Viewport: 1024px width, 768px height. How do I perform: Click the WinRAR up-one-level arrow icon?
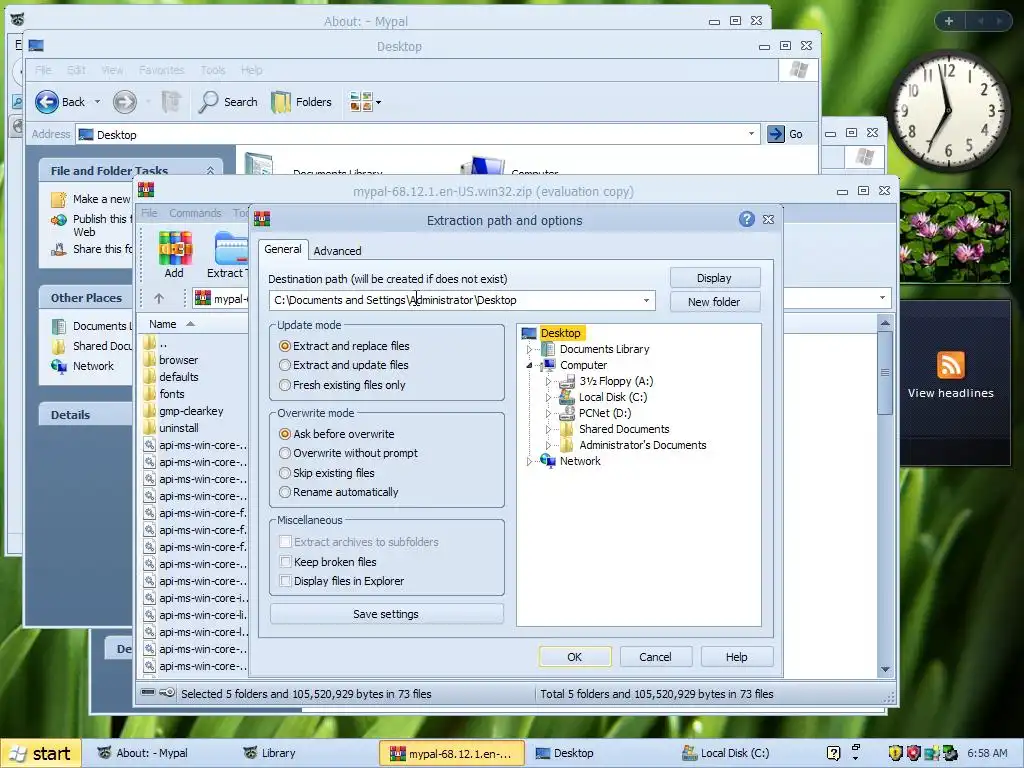point(159,298)
